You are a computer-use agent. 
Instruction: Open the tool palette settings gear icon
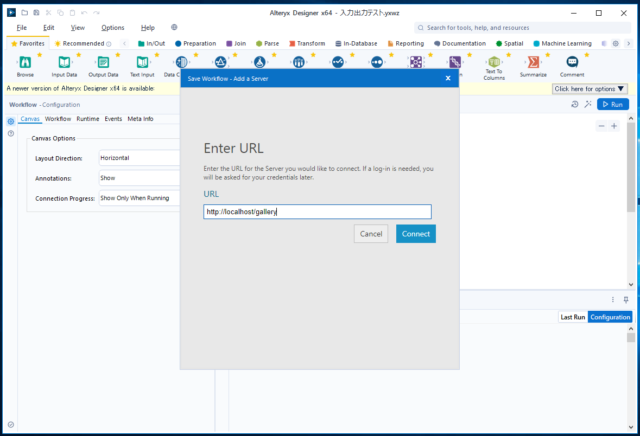click(616, 43)
